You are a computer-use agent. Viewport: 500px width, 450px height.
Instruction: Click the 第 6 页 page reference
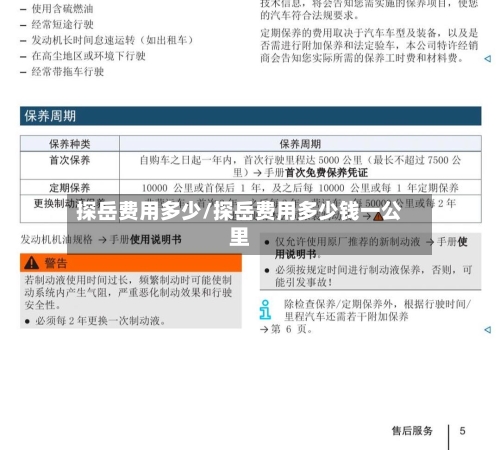[x=292, y=329]
